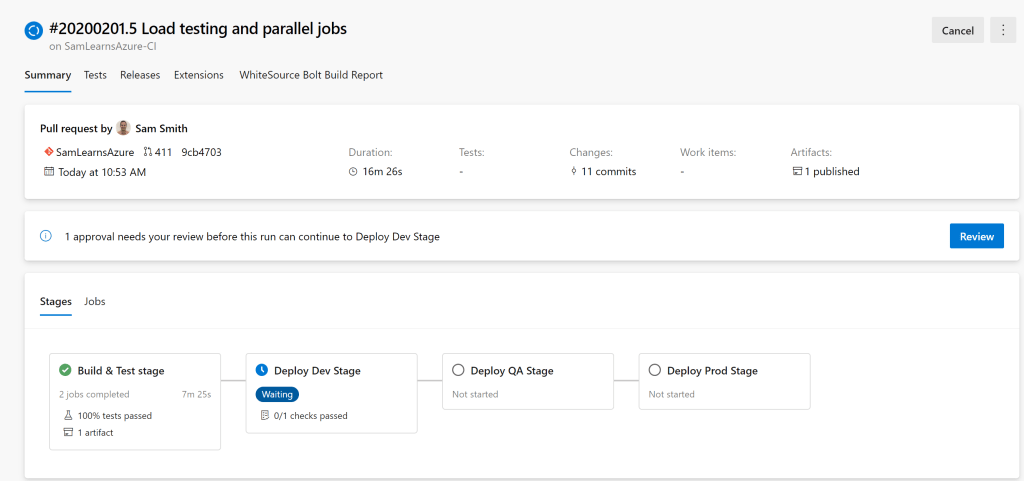Cancel the pipeline run
The image size is (1024, 481).
(x=957, y=30)
